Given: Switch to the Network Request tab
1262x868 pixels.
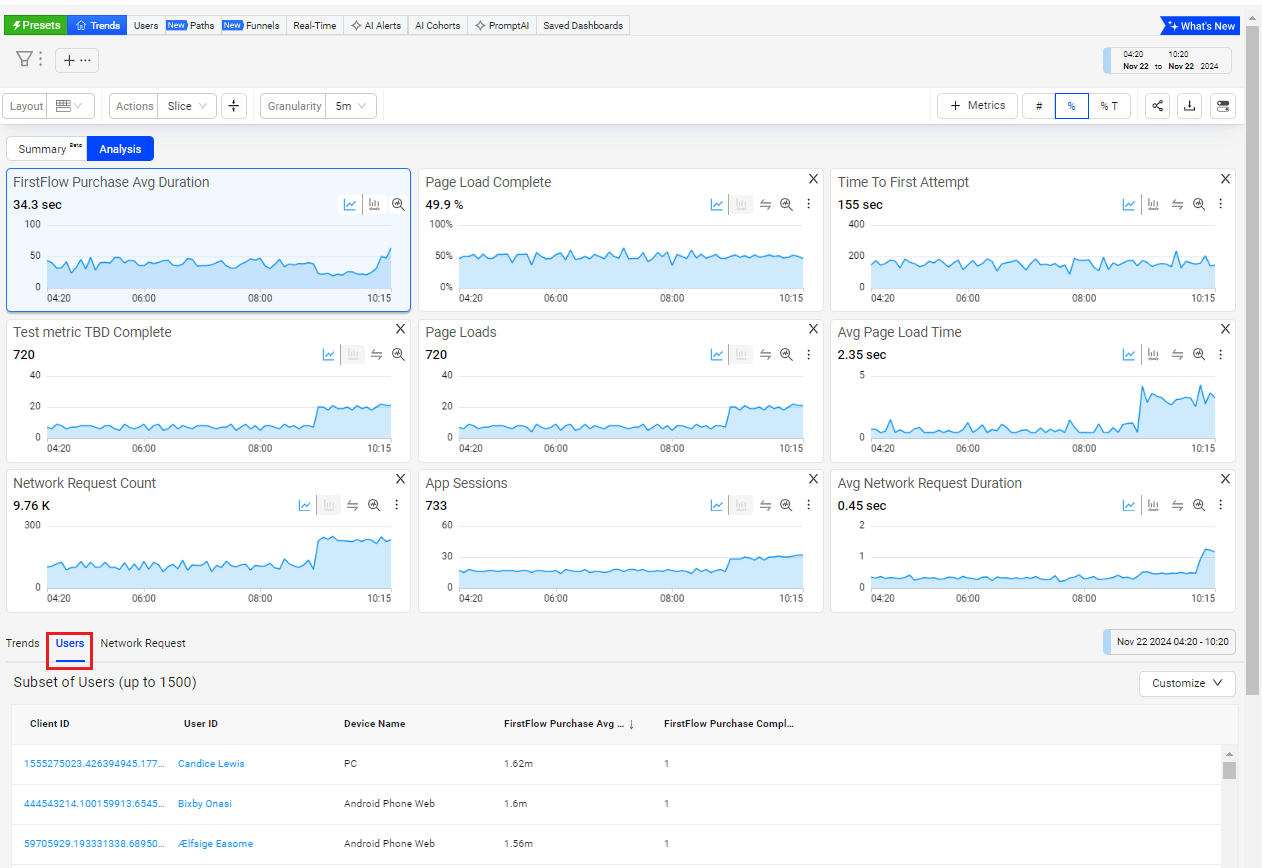Looking at the screenshot, I should (143, 643).
